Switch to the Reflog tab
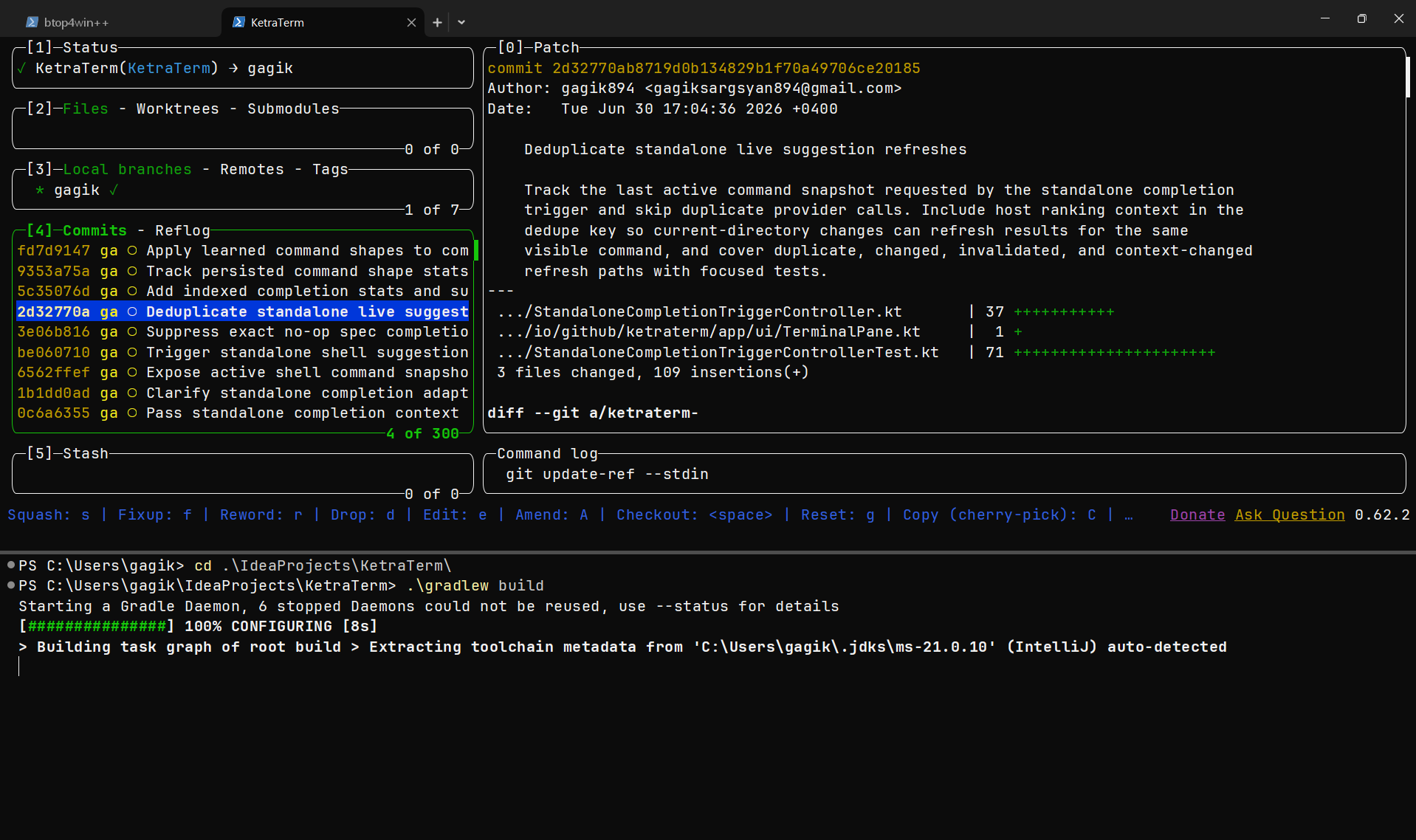The image size is (1416, 840). [182, 230]
